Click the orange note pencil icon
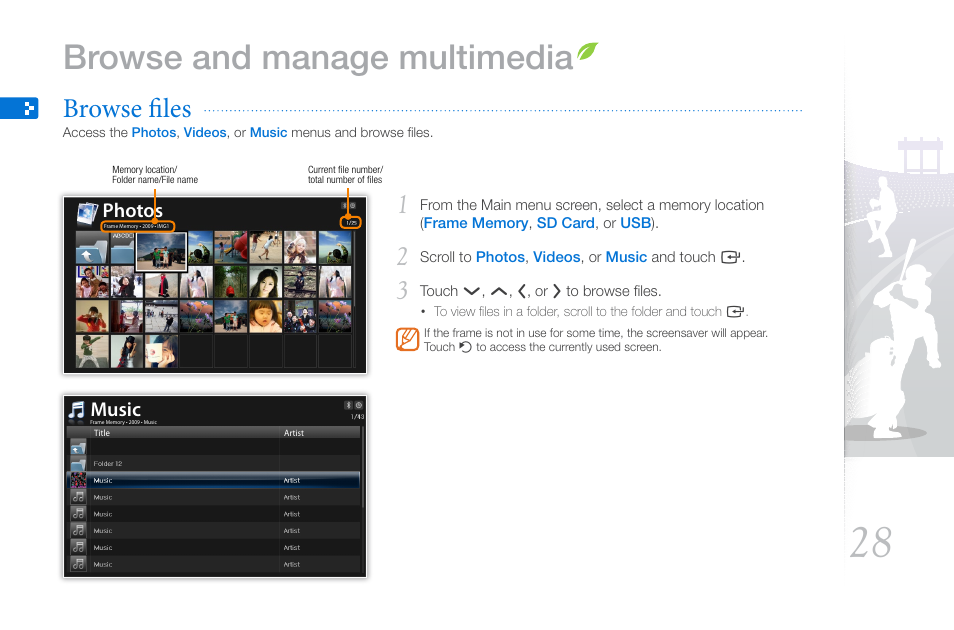Viewport: 954px width, 630px height. (x=407, y=339)
